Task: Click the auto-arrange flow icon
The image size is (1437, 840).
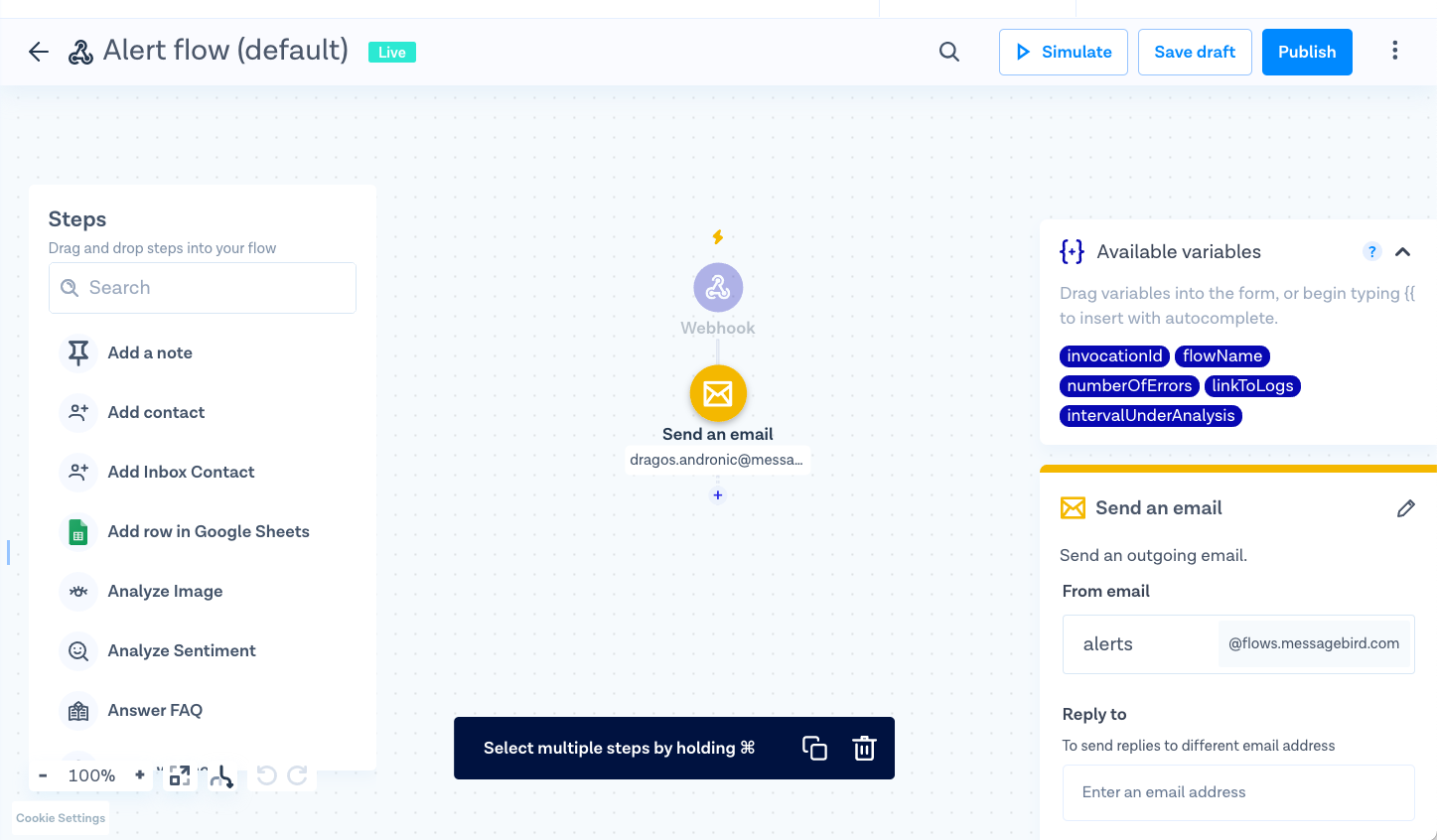Action: tap(222, 775)
